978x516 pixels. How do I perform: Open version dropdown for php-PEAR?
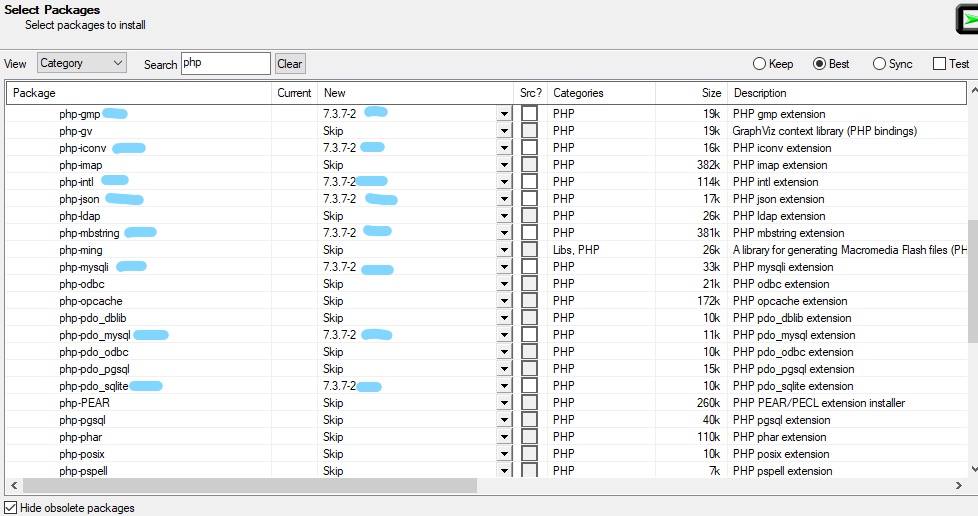click(504, 403)
